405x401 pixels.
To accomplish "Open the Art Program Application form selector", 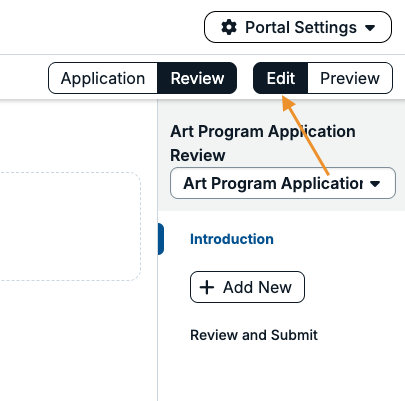I will pos(283,183).
